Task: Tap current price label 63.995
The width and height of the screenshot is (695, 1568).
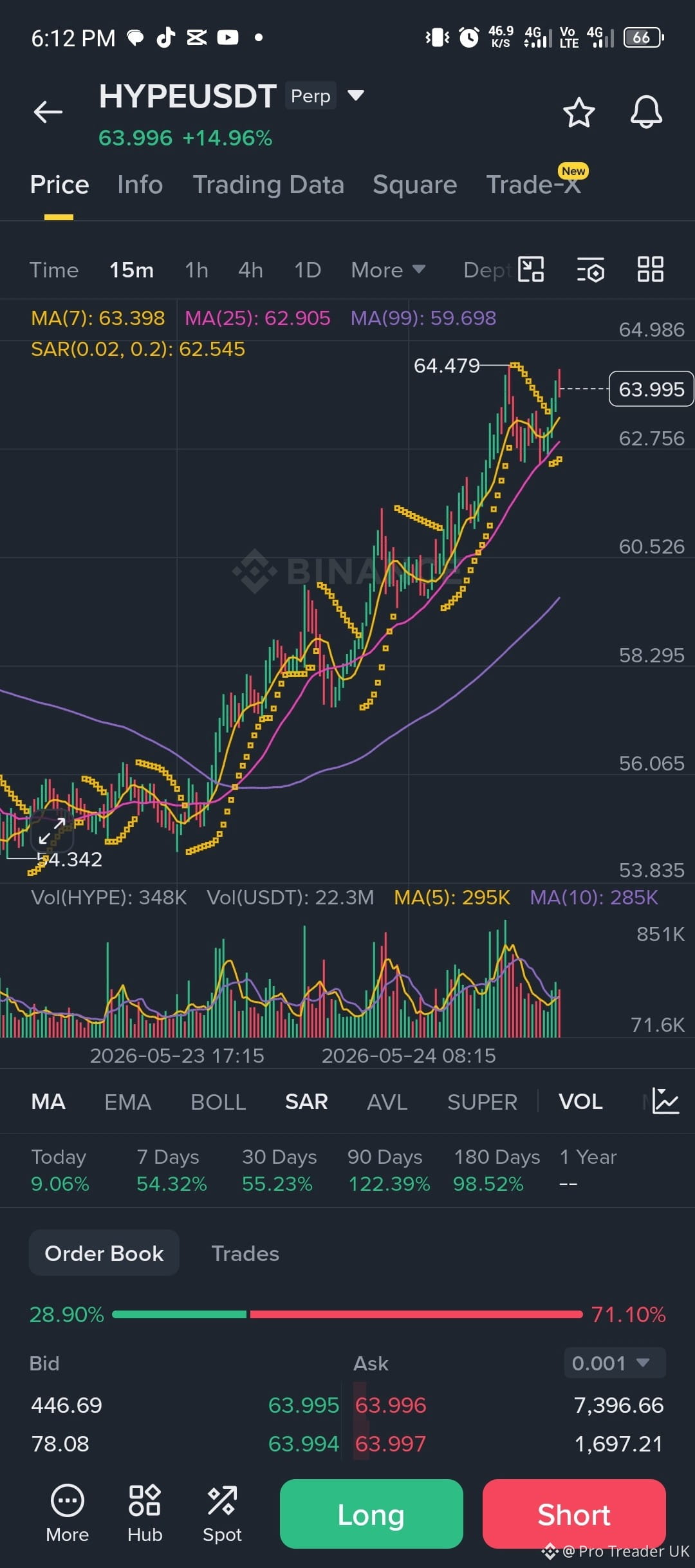Action: (651, 389)
